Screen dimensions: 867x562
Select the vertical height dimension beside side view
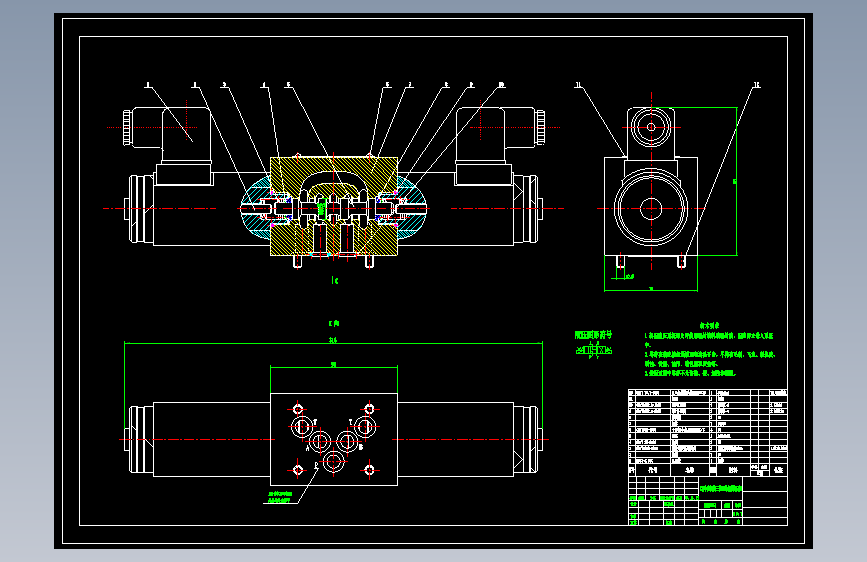(736, 181)
